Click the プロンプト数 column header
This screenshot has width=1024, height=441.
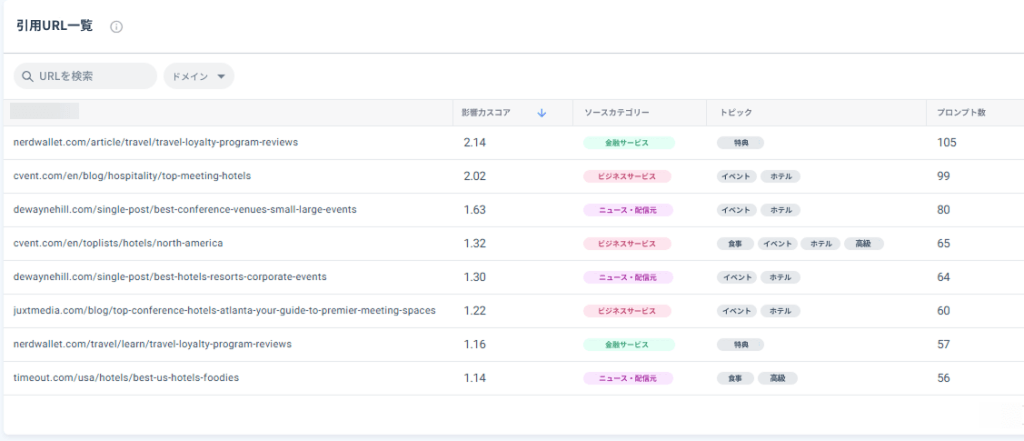pyautogui.click(x=961, y=113)
